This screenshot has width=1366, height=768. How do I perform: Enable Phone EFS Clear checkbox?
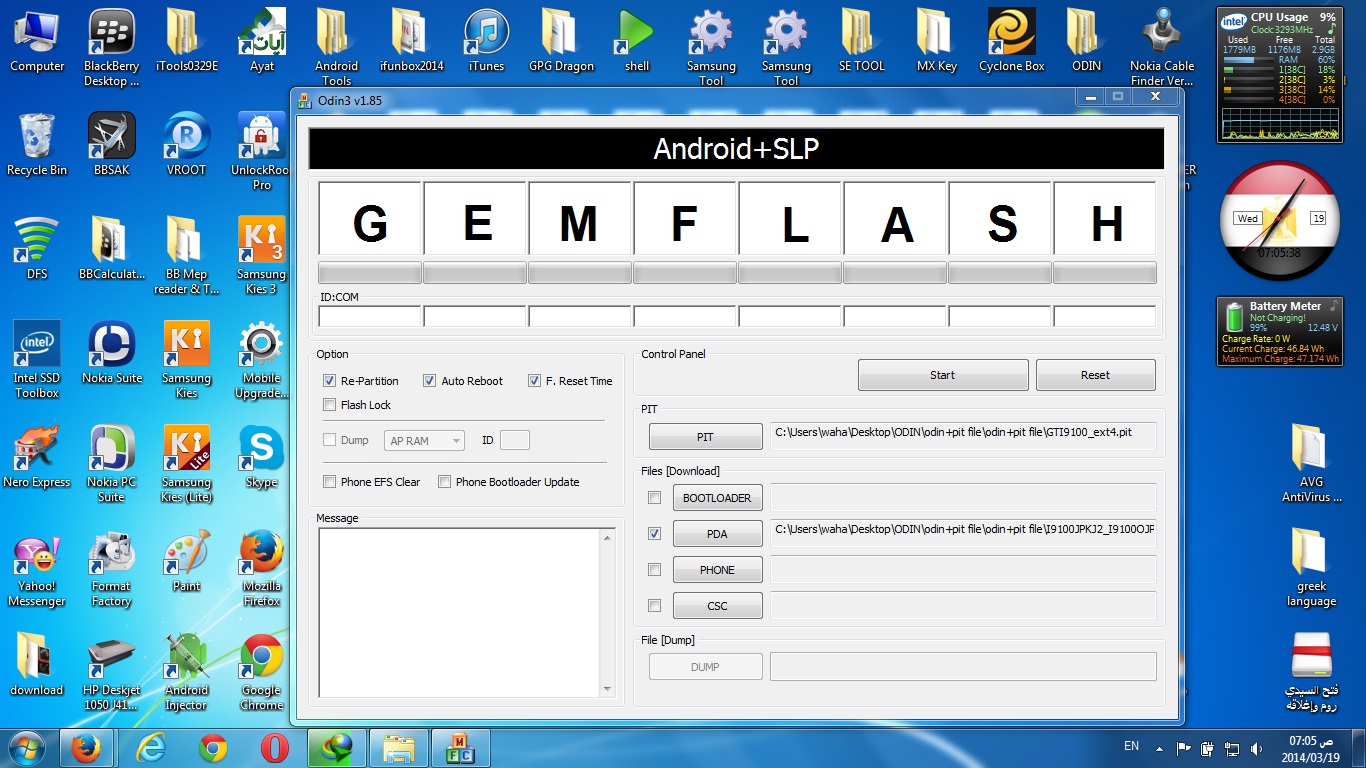click(329, 482)
